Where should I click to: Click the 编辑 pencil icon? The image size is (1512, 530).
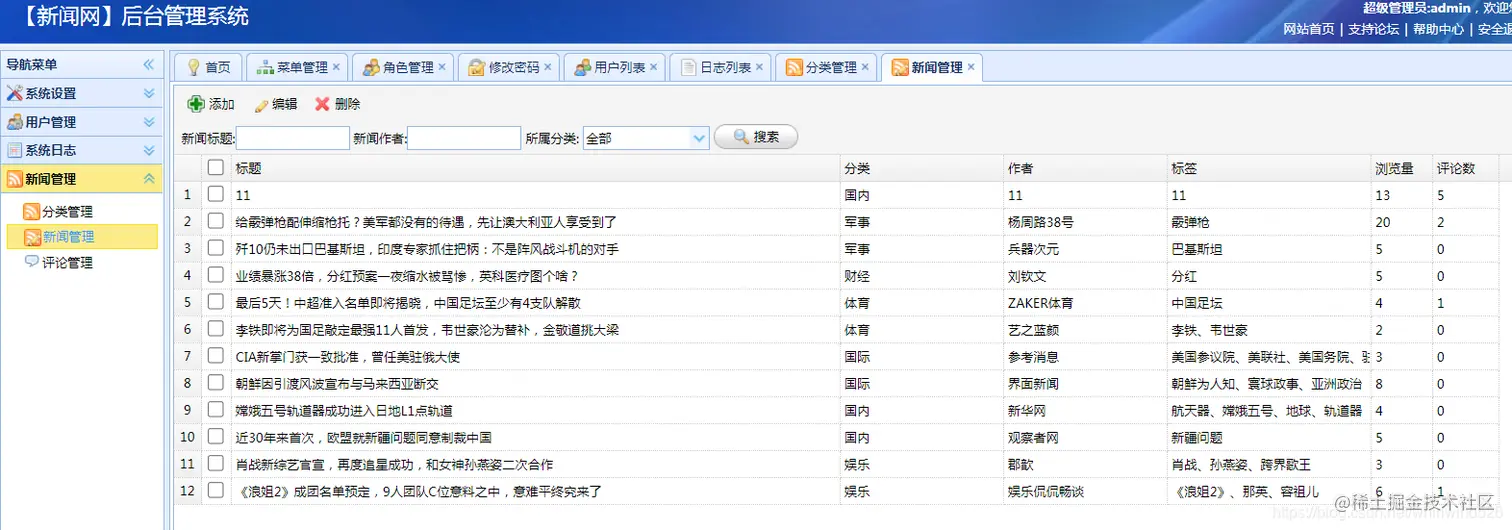click(262, 104)
